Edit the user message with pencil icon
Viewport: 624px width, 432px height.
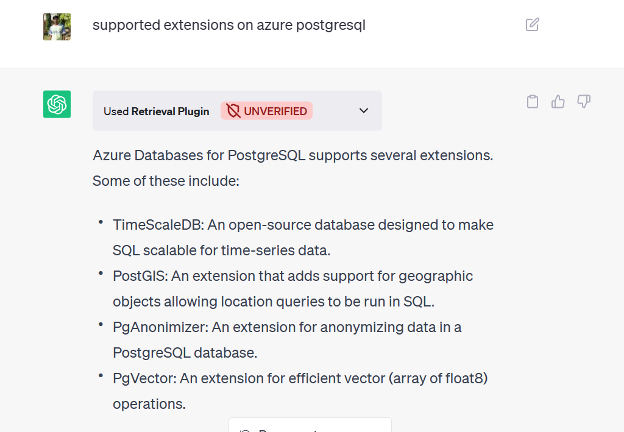coord(532,25)
